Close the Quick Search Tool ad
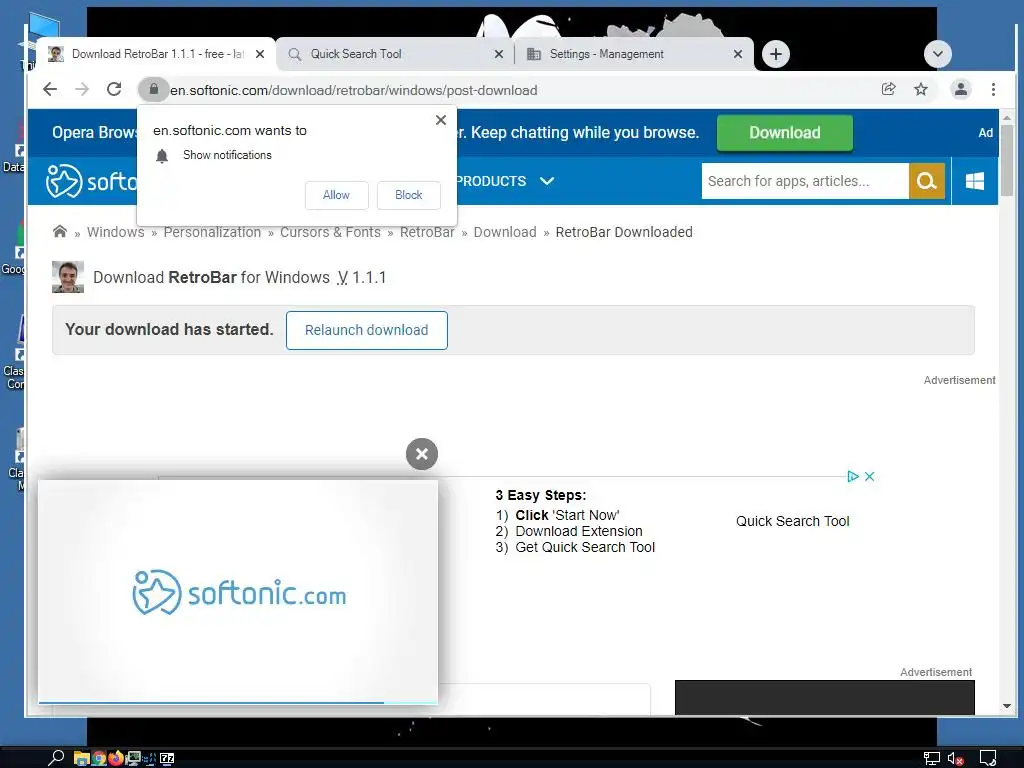The image size is (1024, 768). click(869, 477)
